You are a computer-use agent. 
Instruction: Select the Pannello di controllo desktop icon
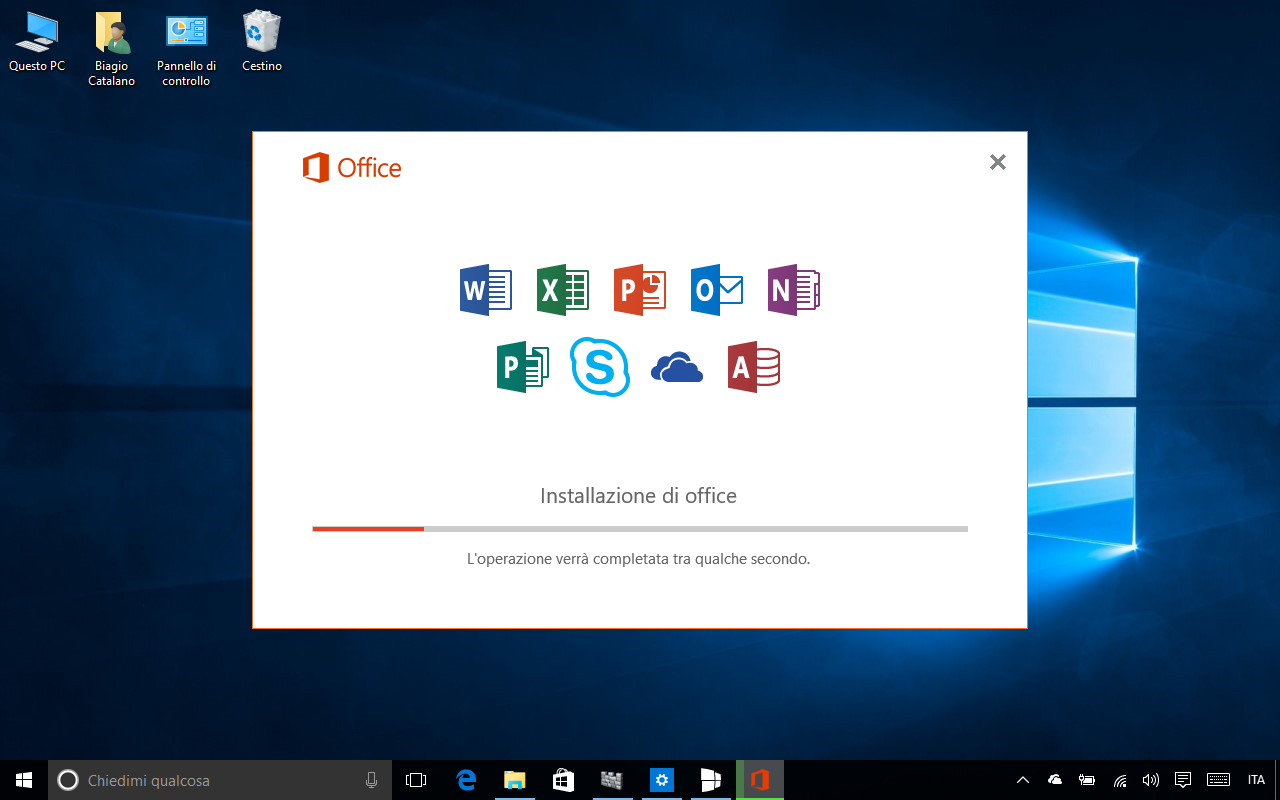click(187, 49)
